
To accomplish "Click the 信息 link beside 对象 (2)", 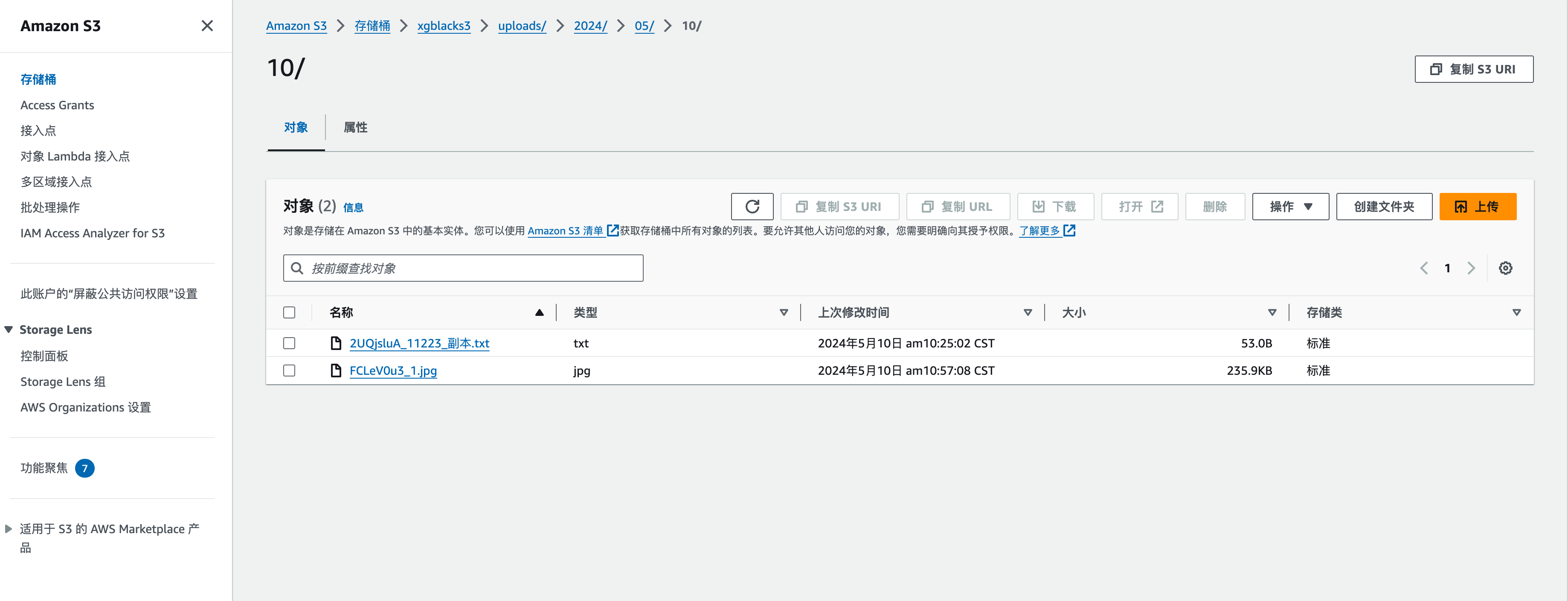I will click(x=353, y=207).
